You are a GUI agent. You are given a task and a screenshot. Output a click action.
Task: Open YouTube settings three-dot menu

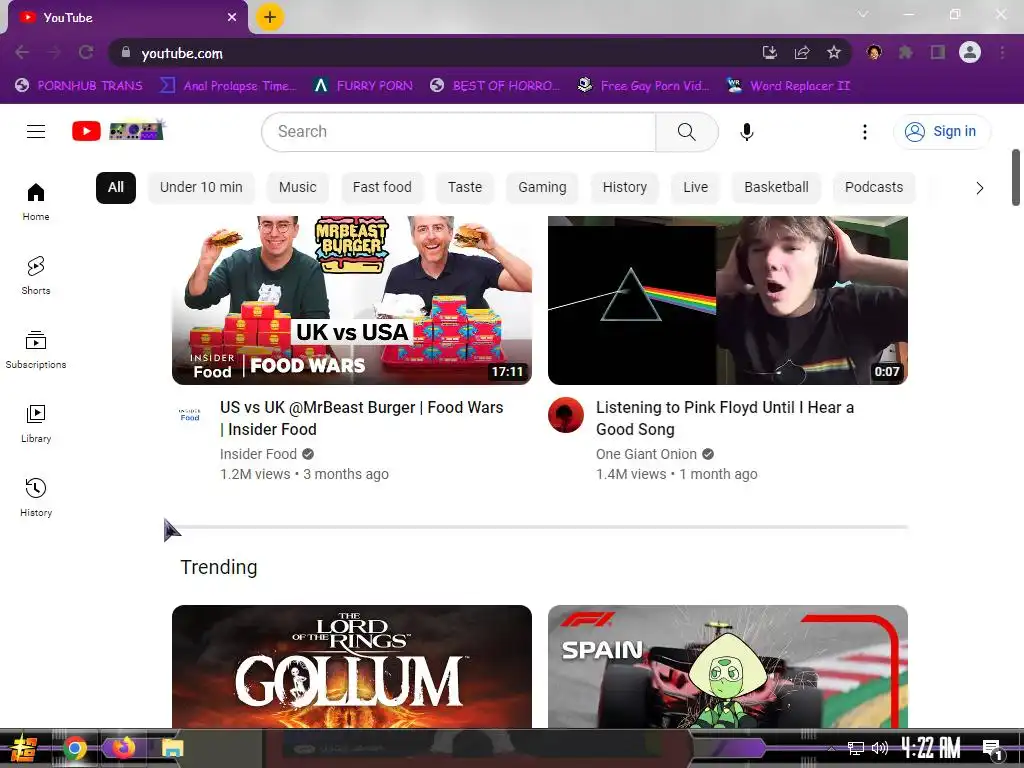865,132
